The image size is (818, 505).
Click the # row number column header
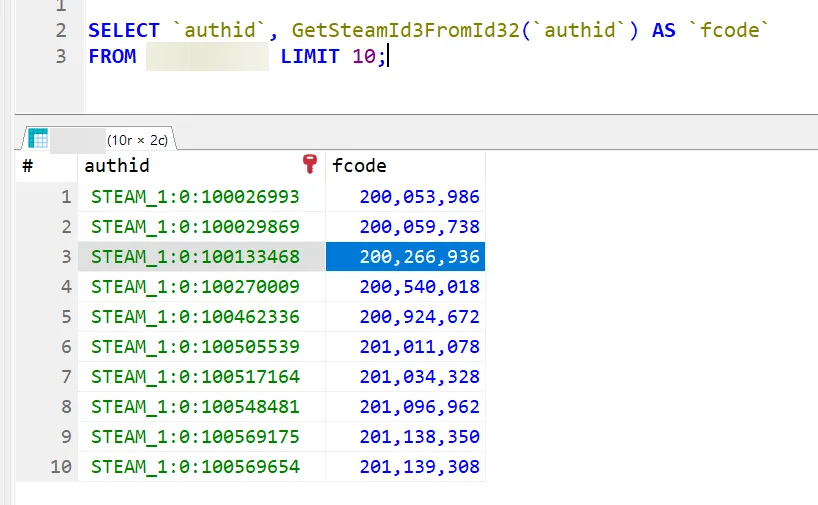[28, 166]
